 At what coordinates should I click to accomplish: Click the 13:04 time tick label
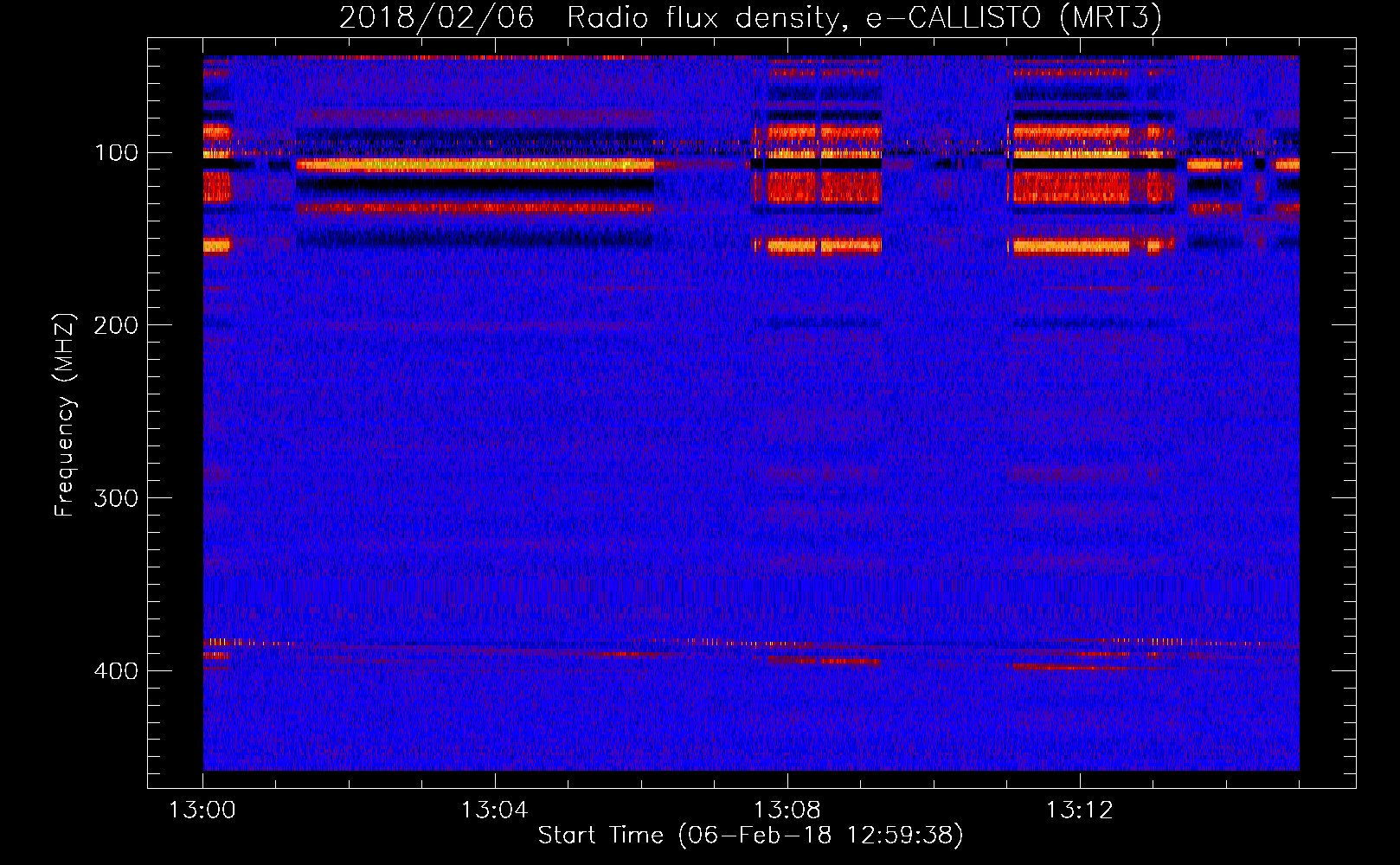tap(495, 811)
